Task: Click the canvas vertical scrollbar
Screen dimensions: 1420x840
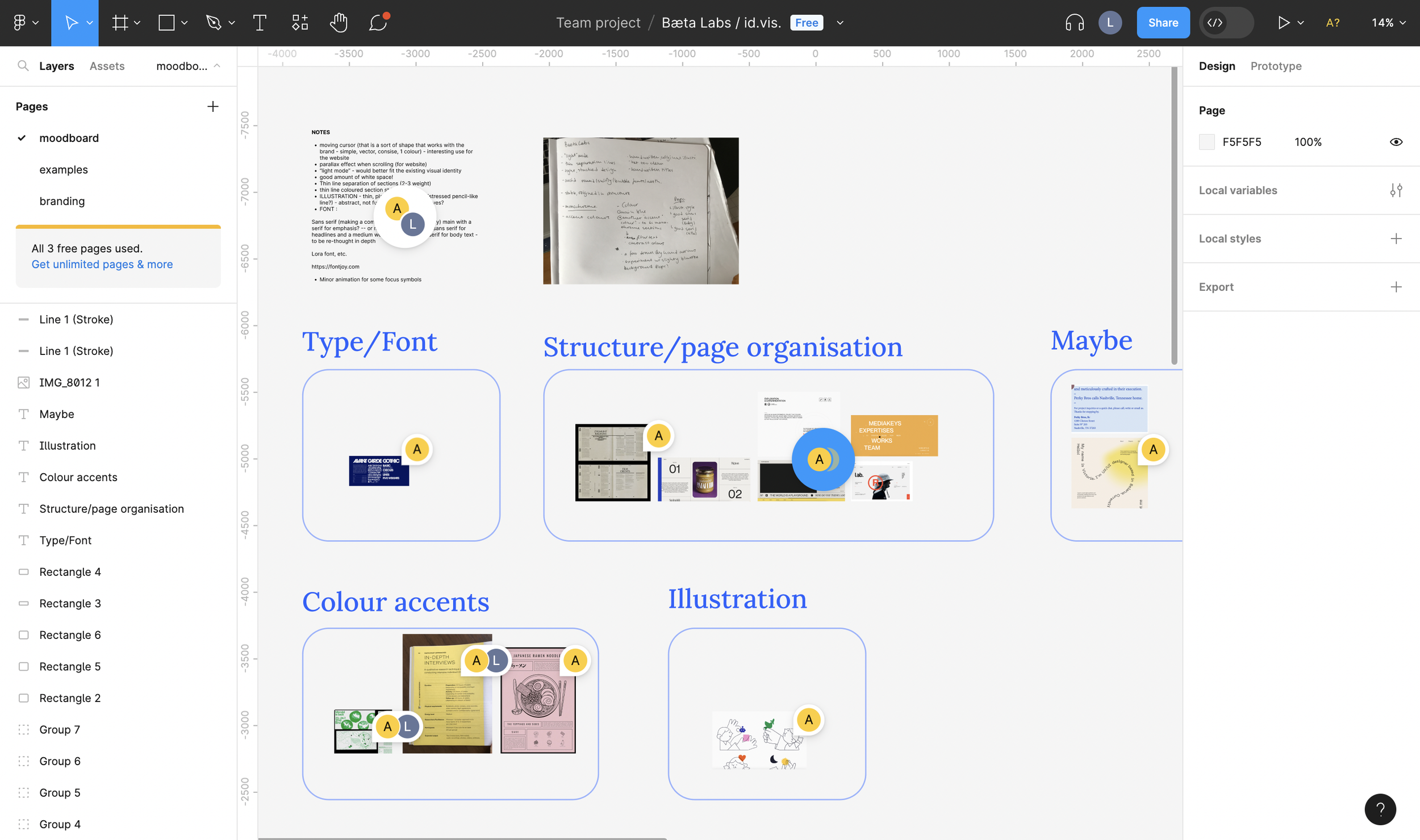Action: point(1173,216)
